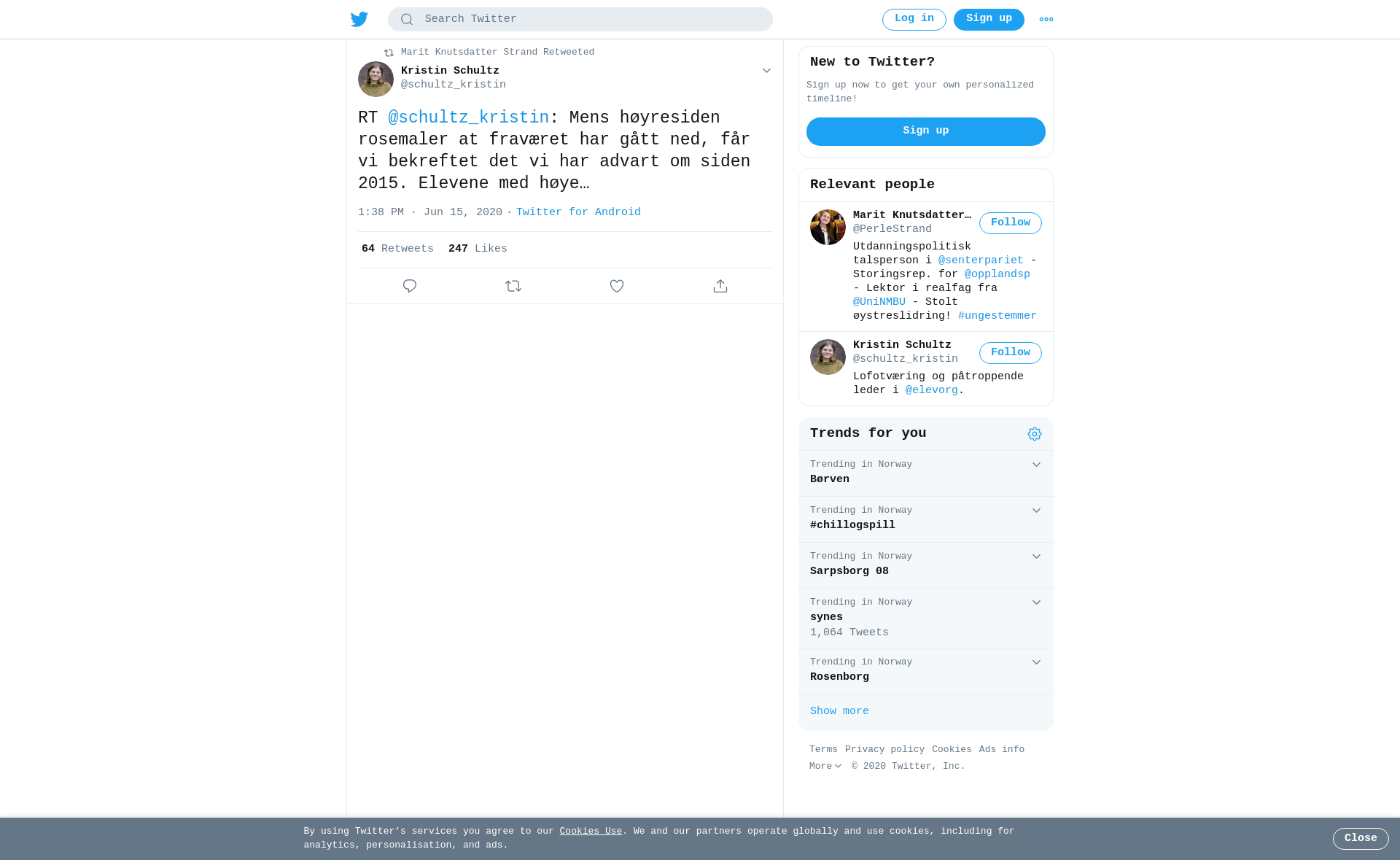Click the Twitter bird logo

(x=359, y=19)
